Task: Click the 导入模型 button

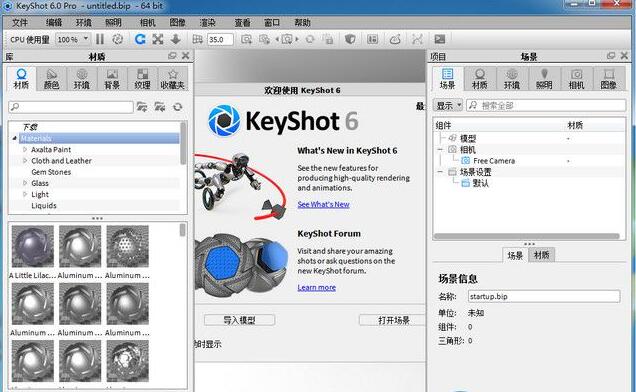Action: [x=239, y=320]
